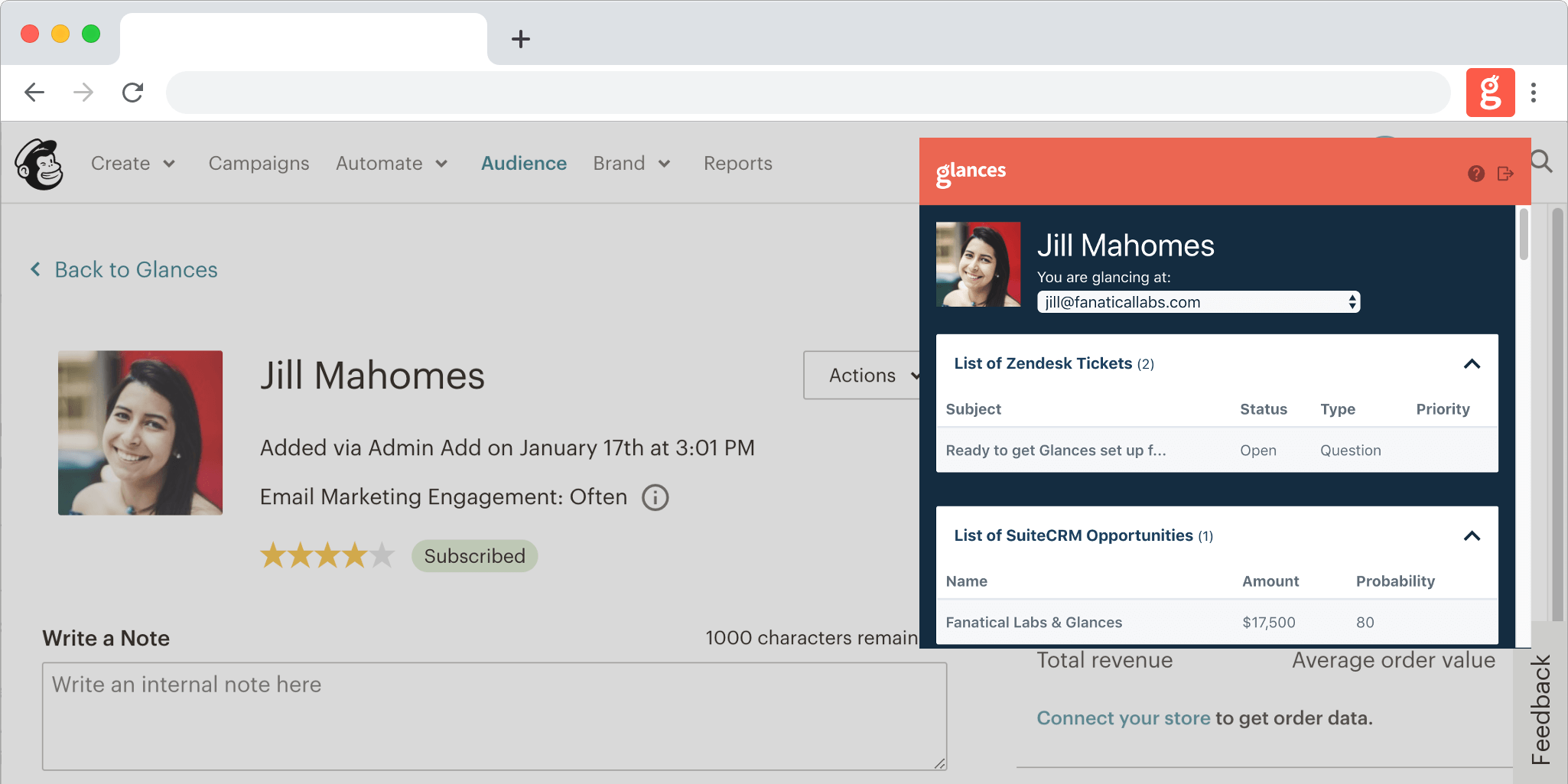Click Connect your store link
This screenshot has width=1568, height=784.
[x=1123, y=718]
